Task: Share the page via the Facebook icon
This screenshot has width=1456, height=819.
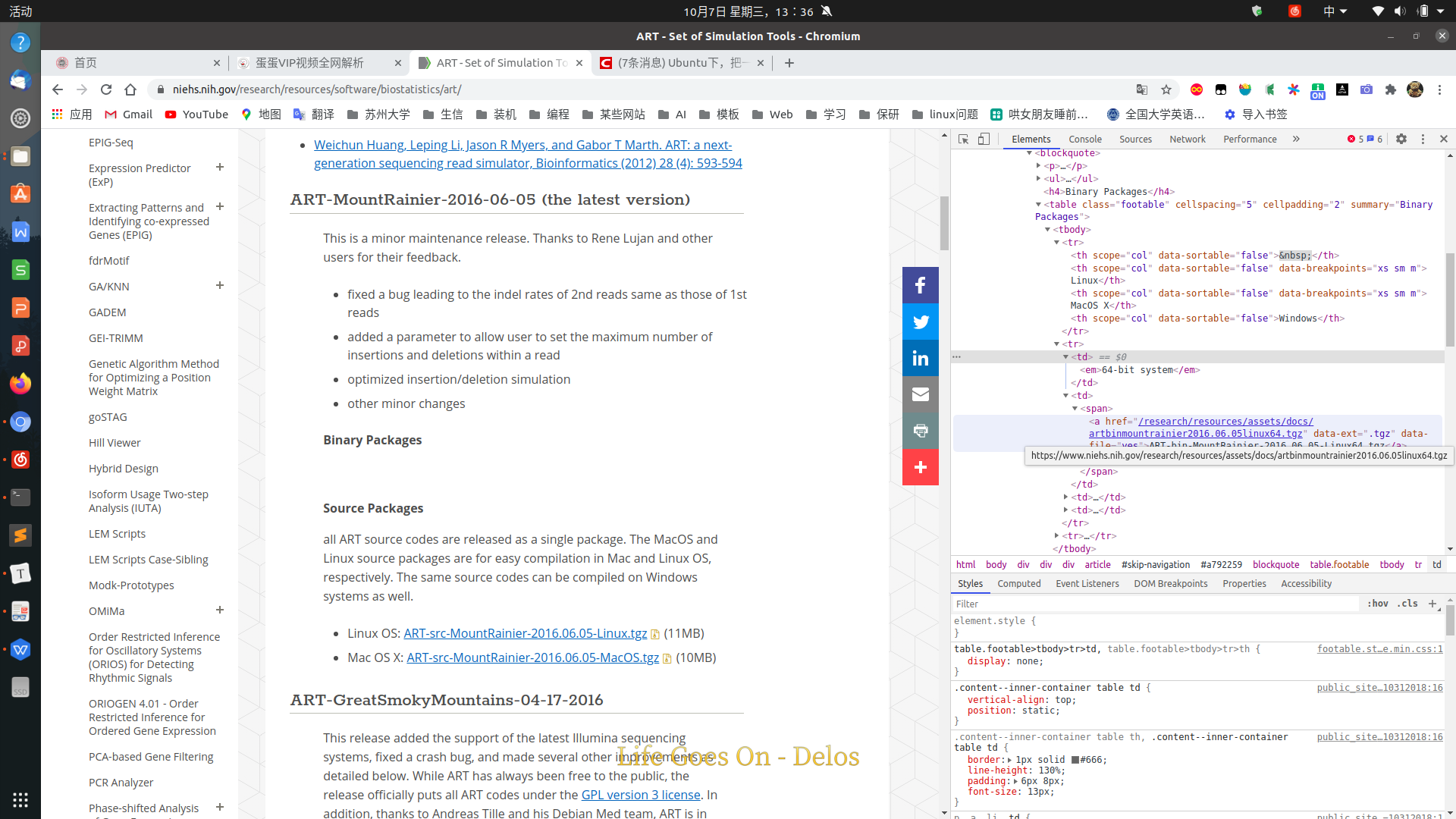Action: (x=920, y=284)
